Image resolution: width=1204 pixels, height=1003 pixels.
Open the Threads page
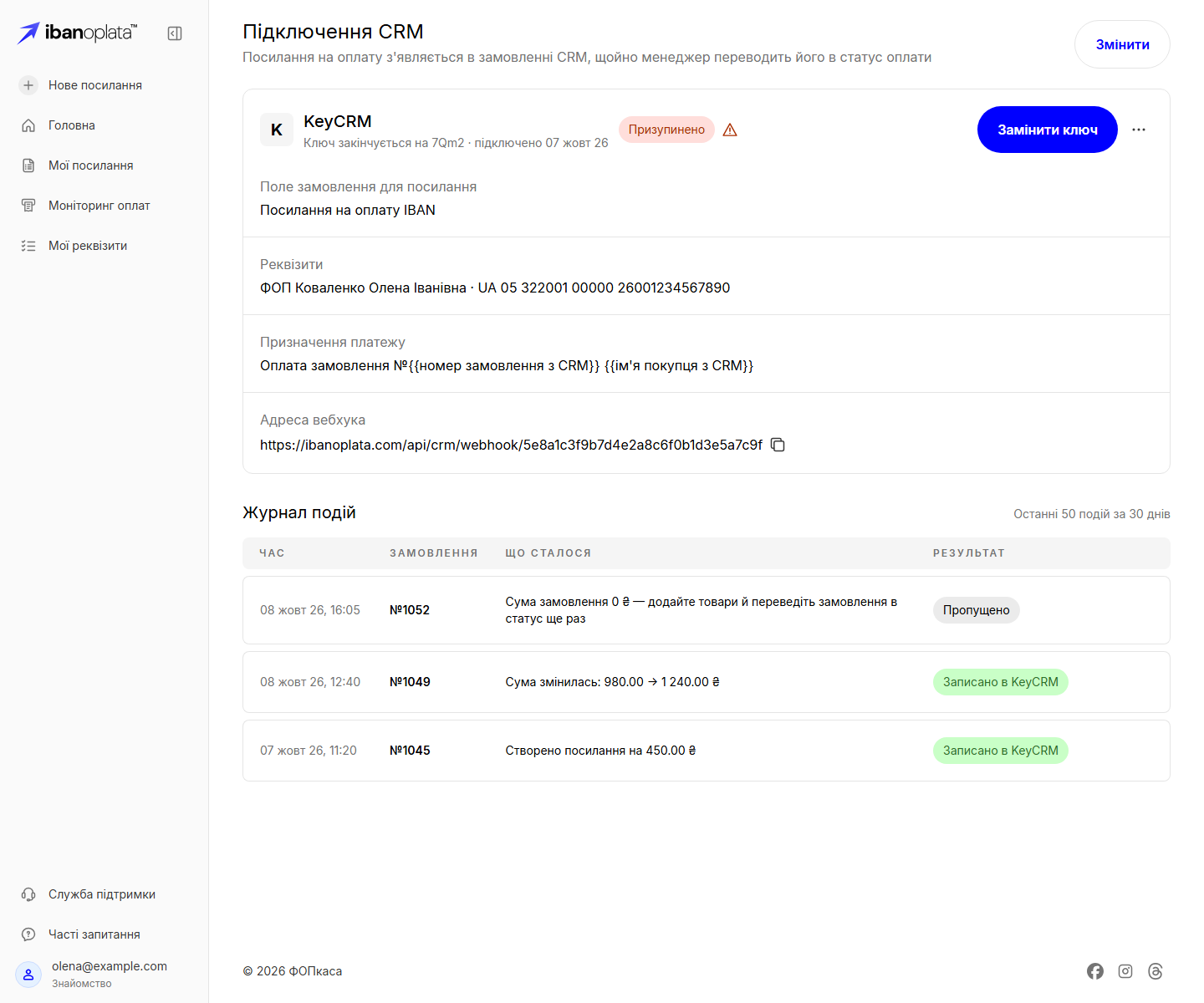[x=1156, y=971]
